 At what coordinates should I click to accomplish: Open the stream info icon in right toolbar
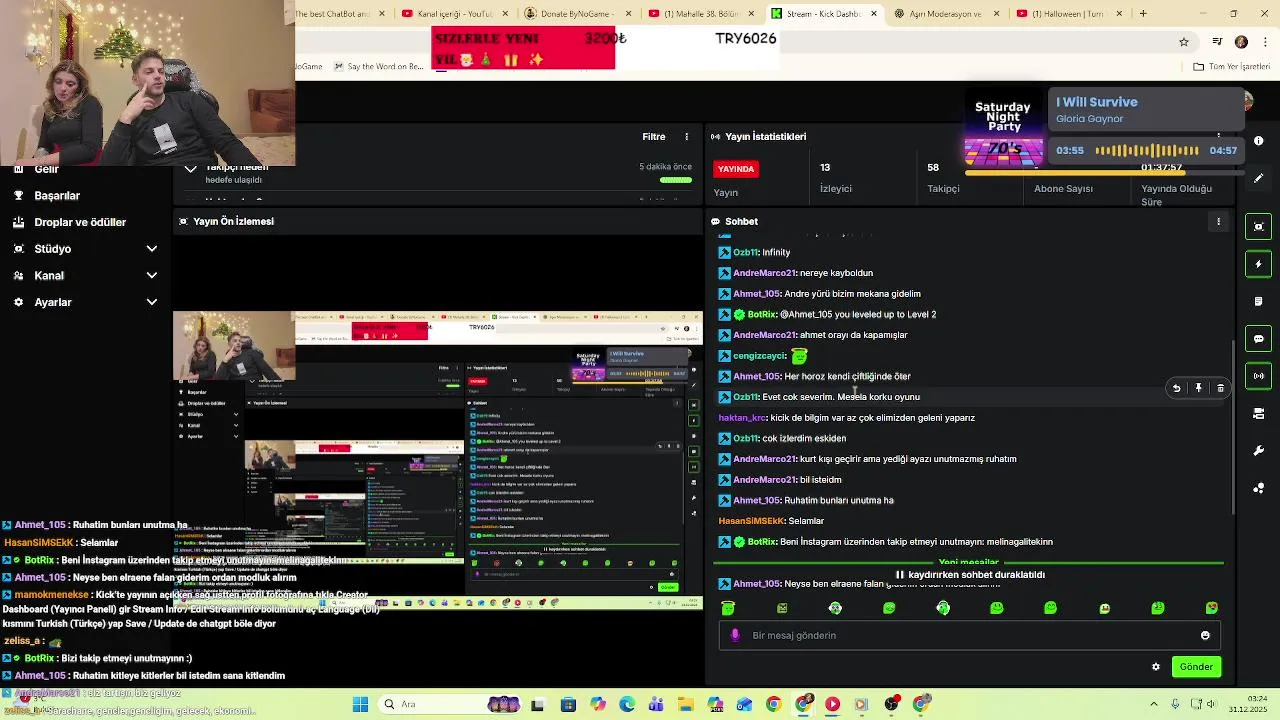click(1258, 141)
